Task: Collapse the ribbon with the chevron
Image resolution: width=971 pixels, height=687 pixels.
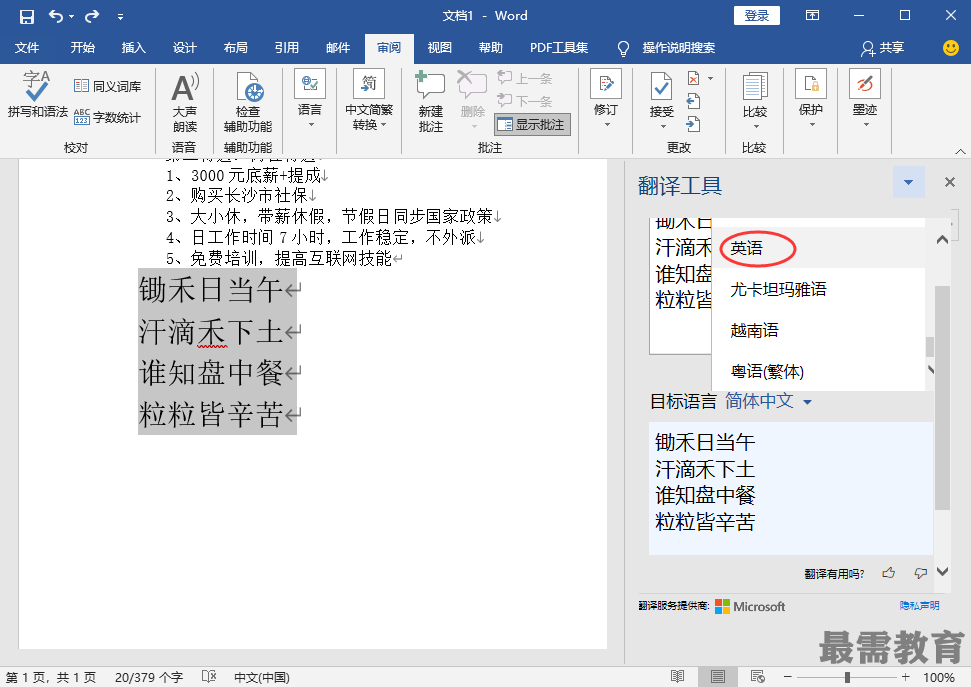Action: point(960,151)
